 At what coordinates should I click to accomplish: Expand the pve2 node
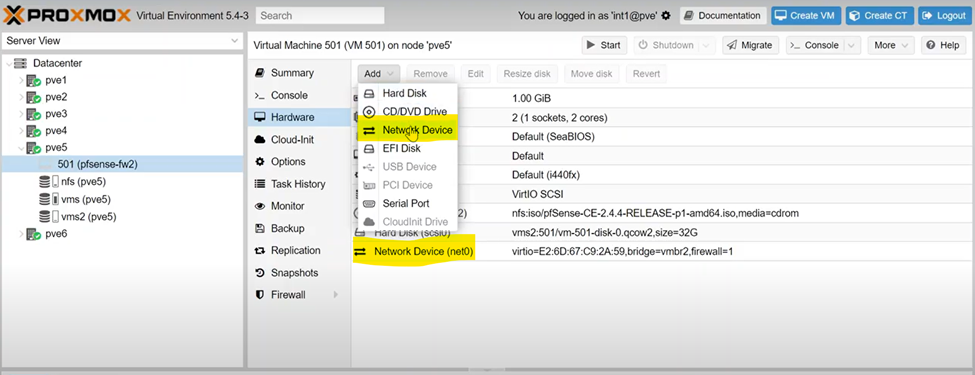21,97
